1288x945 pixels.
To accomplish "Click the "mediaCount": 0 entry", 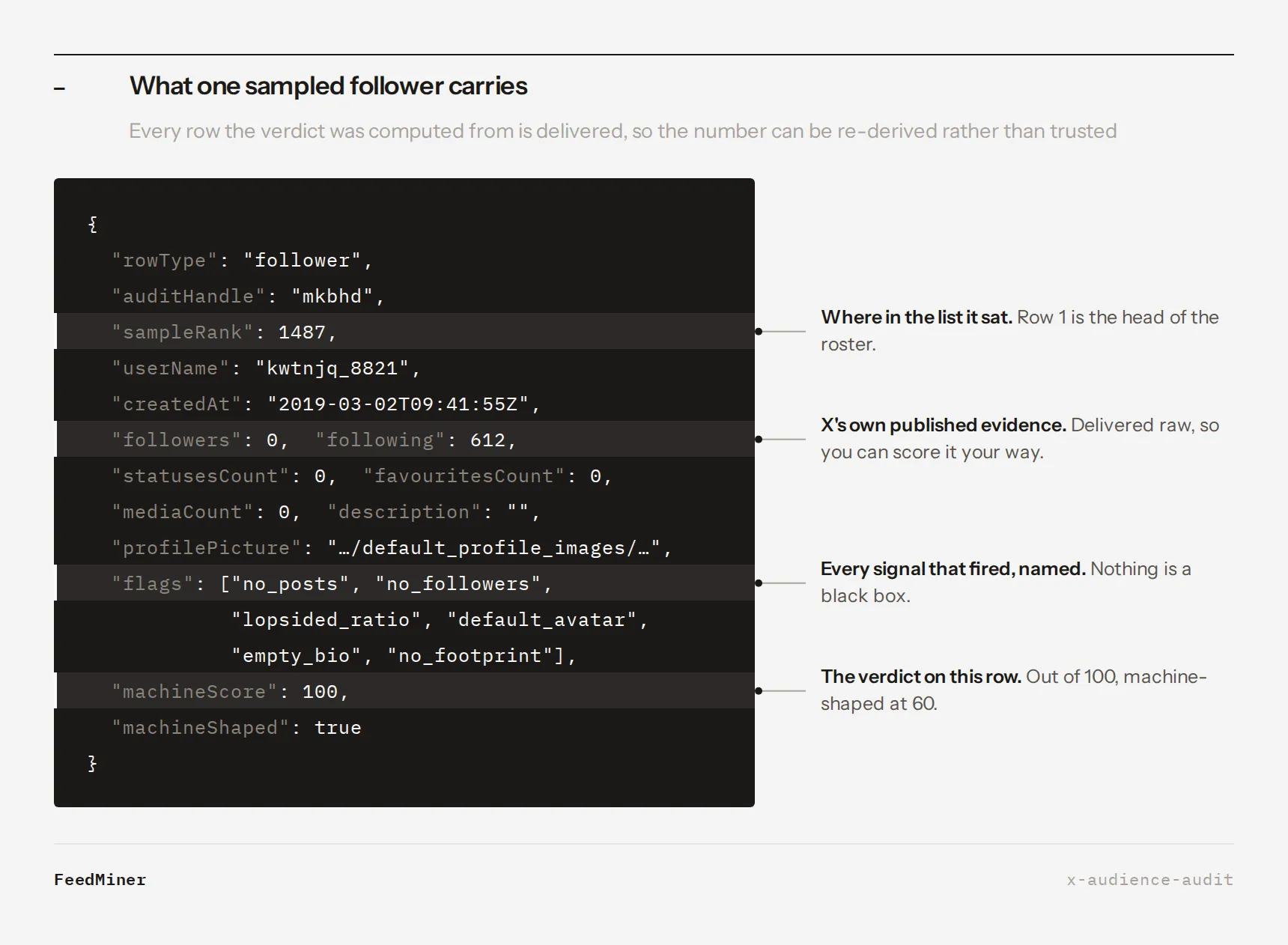I will tap(206, 511).
